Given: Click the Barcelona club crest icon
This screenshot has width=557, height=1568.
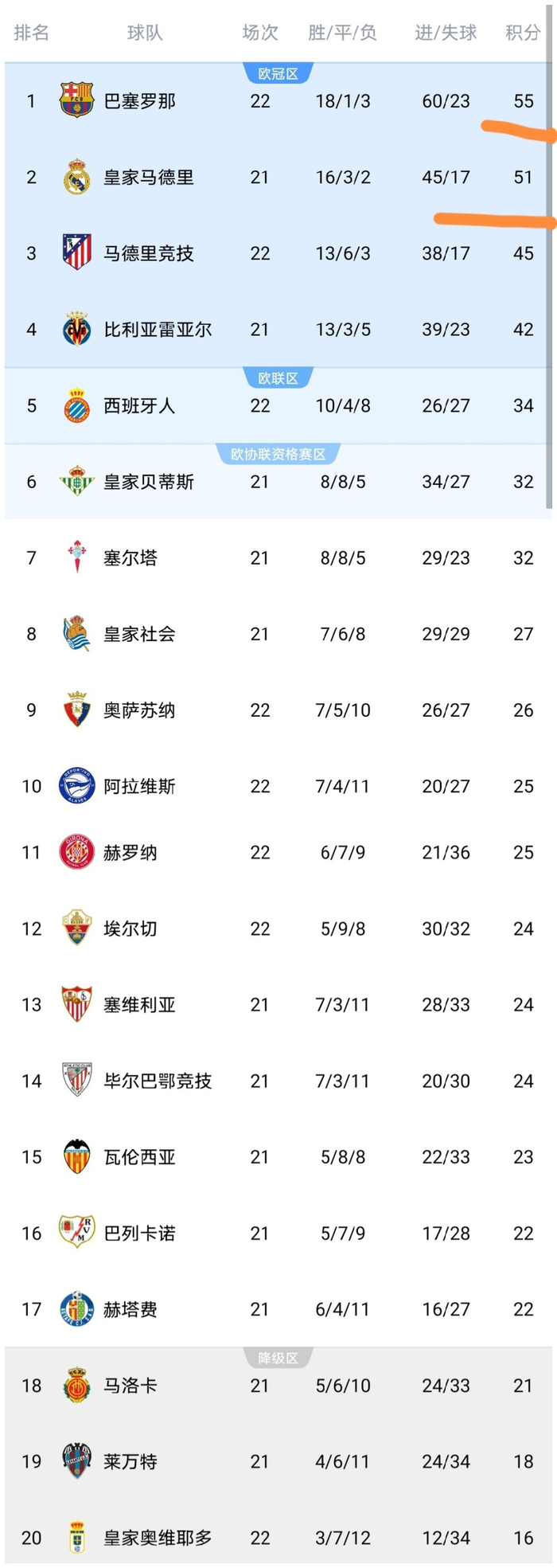Looking at the screenshot, I should coord(77,100).
